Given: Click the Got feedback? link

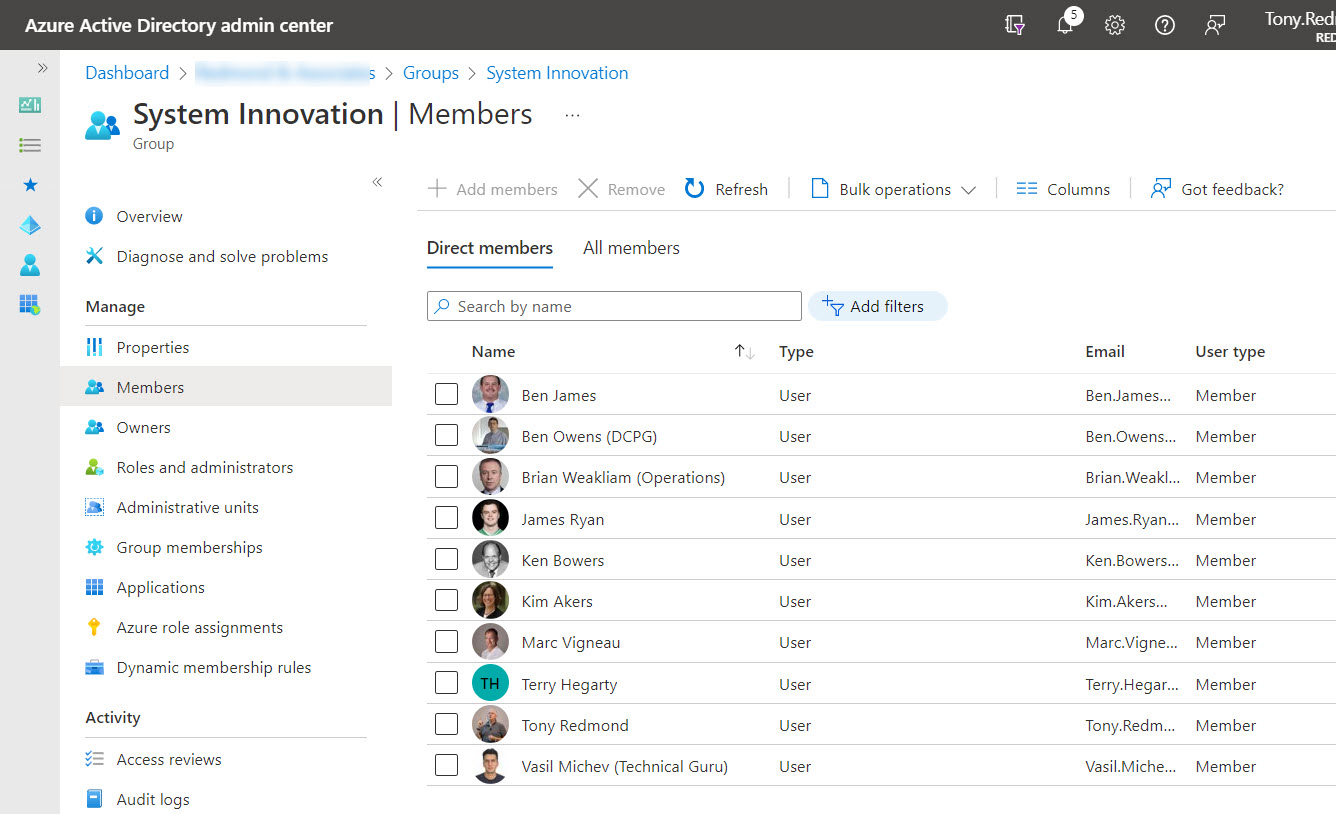Looking at the screenshot, I should pos(1217,189).
